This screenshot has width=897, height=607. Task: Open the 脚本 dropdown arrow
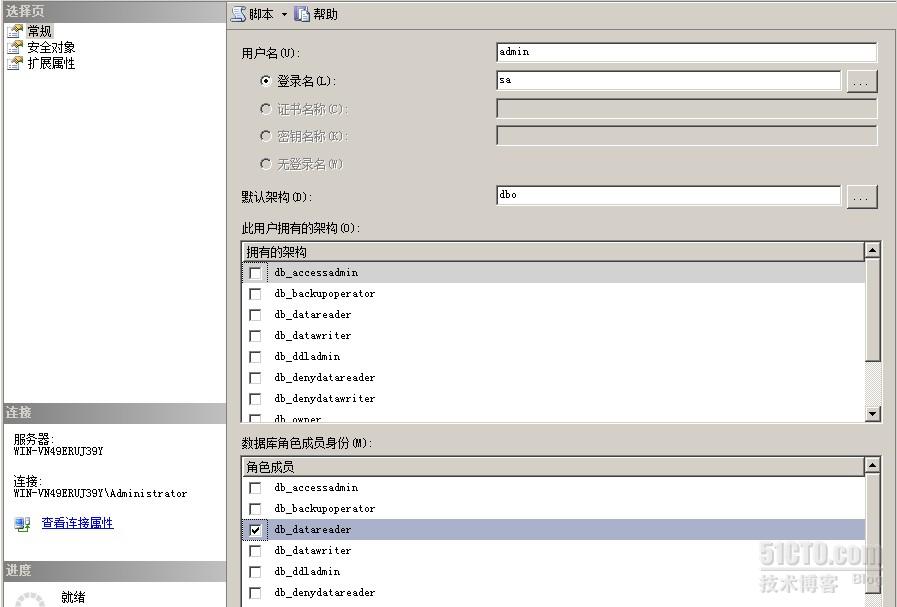pyautogui.click(x=284, y=15)
